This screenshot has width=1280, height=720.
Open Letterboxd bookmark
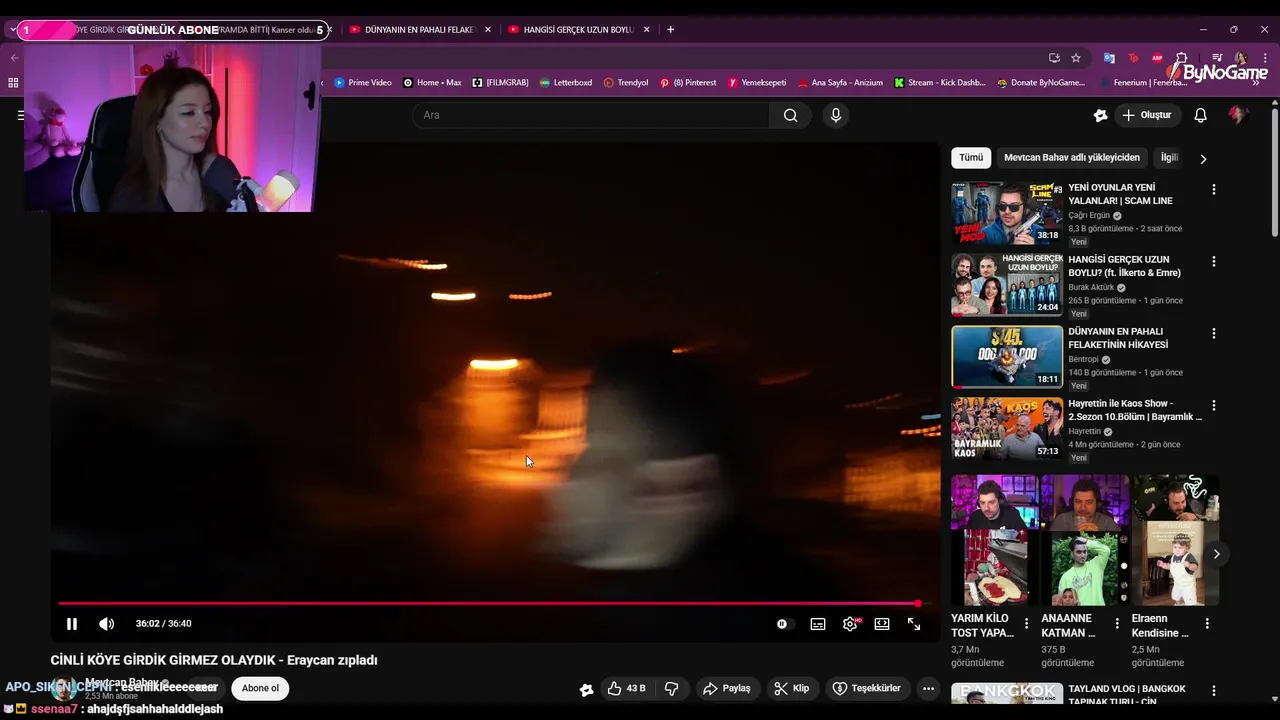565,83
